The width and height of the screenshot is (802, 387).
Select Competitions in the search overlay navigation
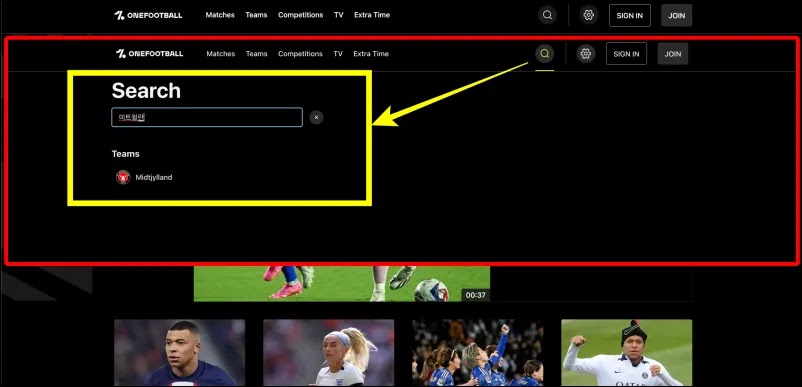click(x=300, y=54)
